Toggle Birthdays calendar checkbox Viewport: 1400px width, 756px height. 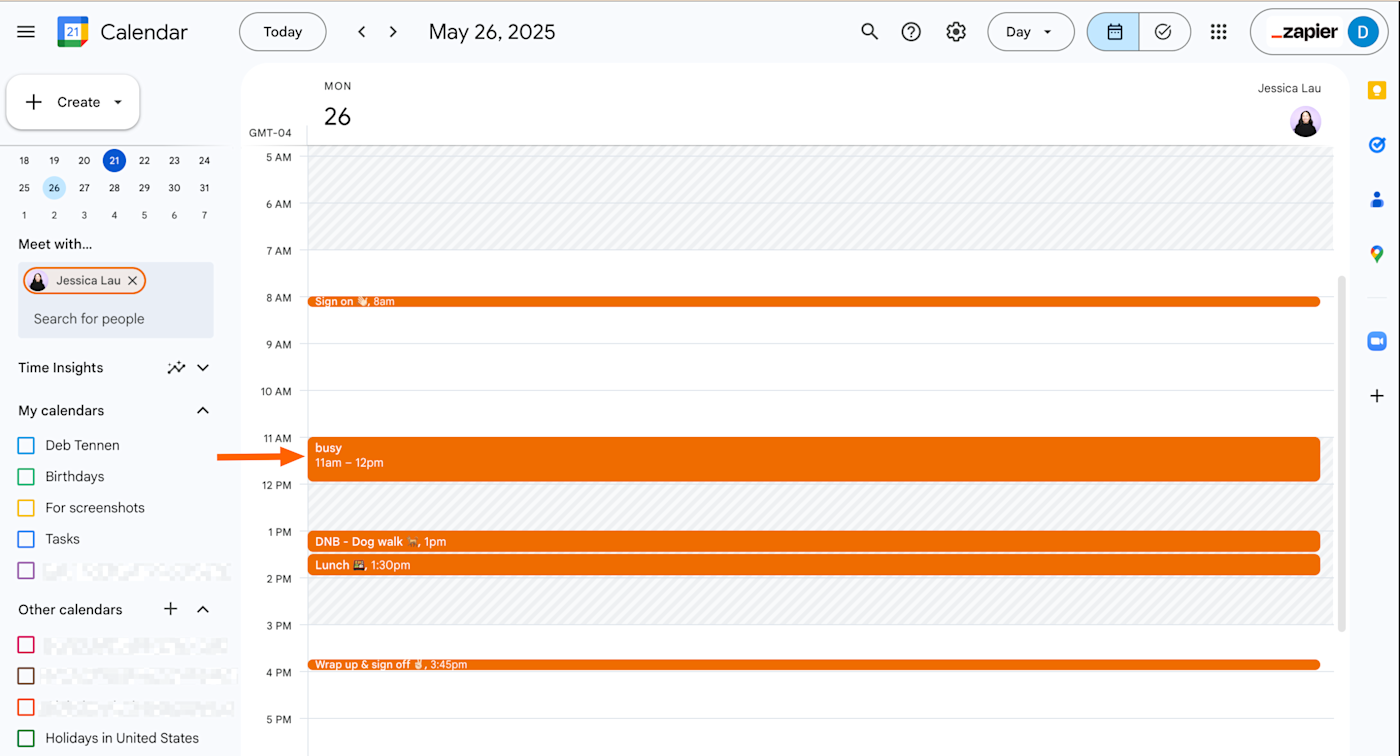pyautogui.click(x=26, y=477)
